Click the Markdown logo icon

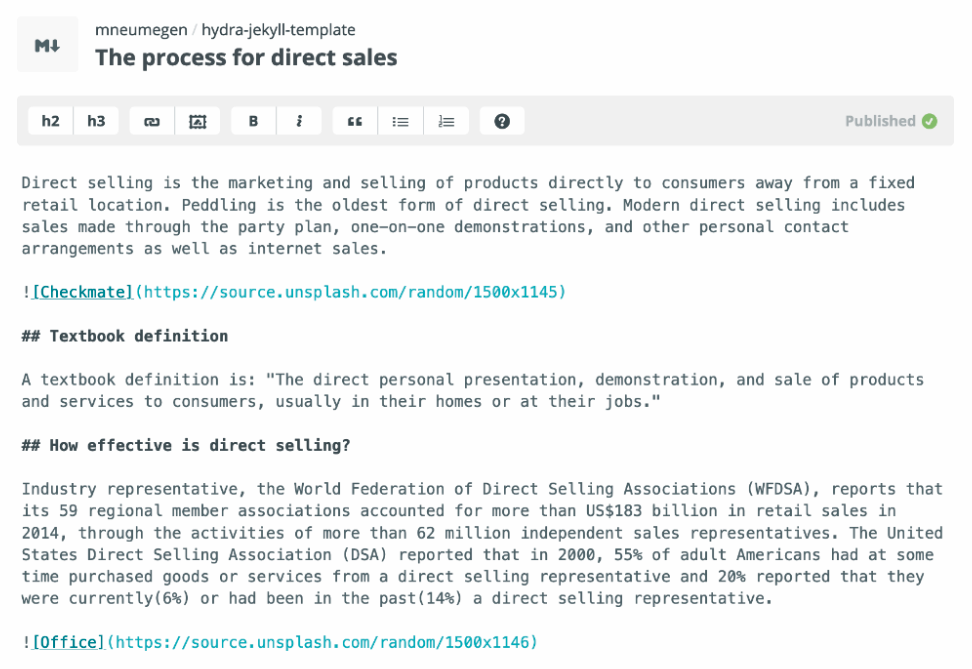point(47,43)
